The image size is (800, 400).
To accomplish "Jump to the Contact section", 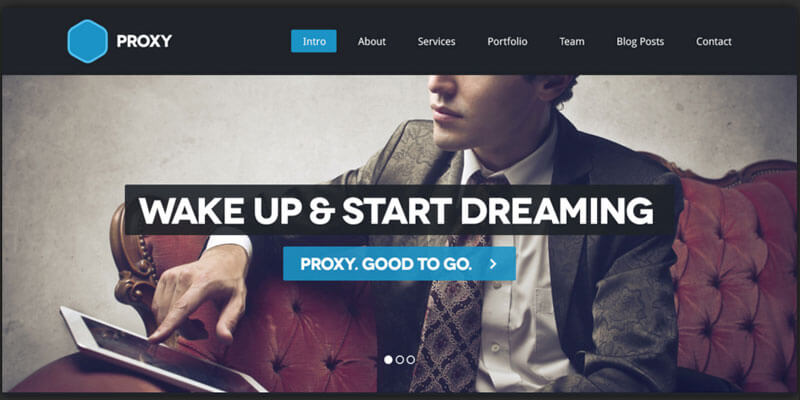I will (x=713, y=41).
